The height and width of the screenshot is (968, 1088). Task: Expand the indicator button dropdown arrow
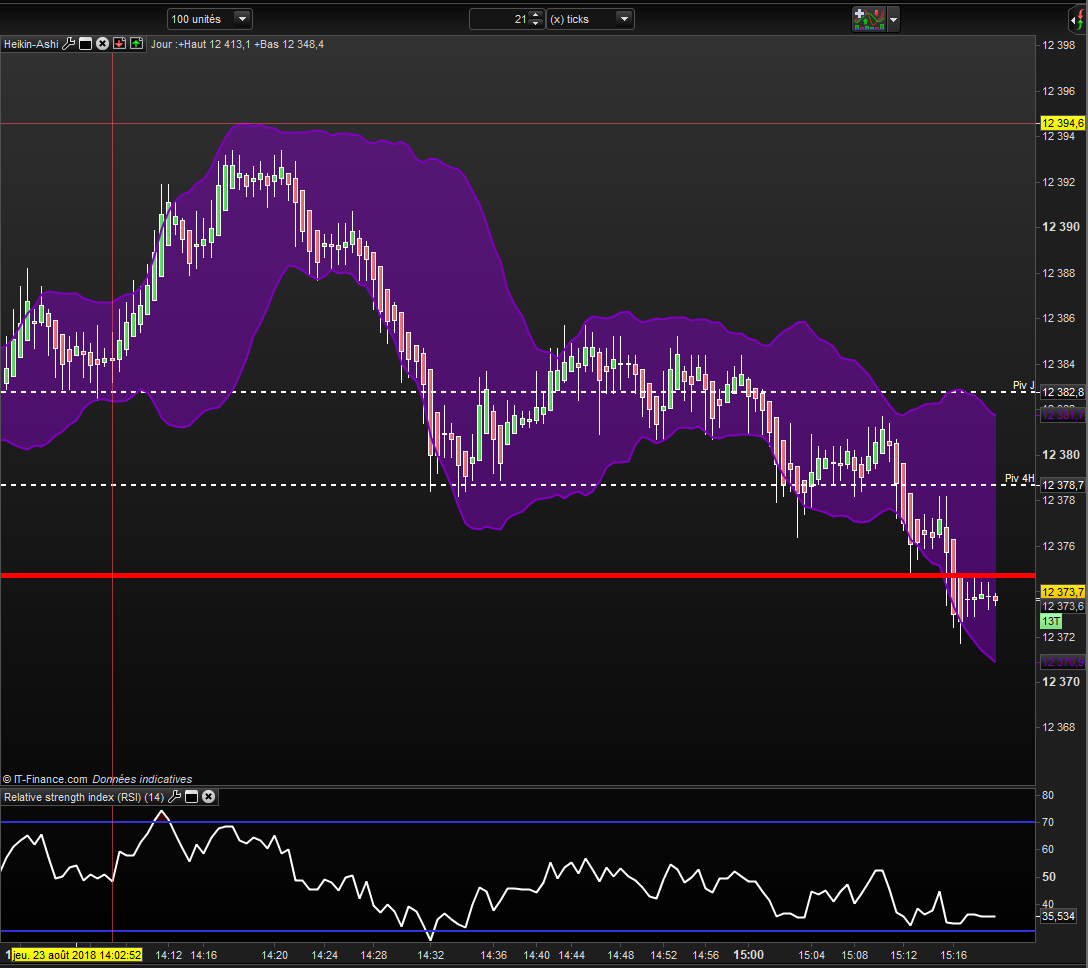point(893,19)
